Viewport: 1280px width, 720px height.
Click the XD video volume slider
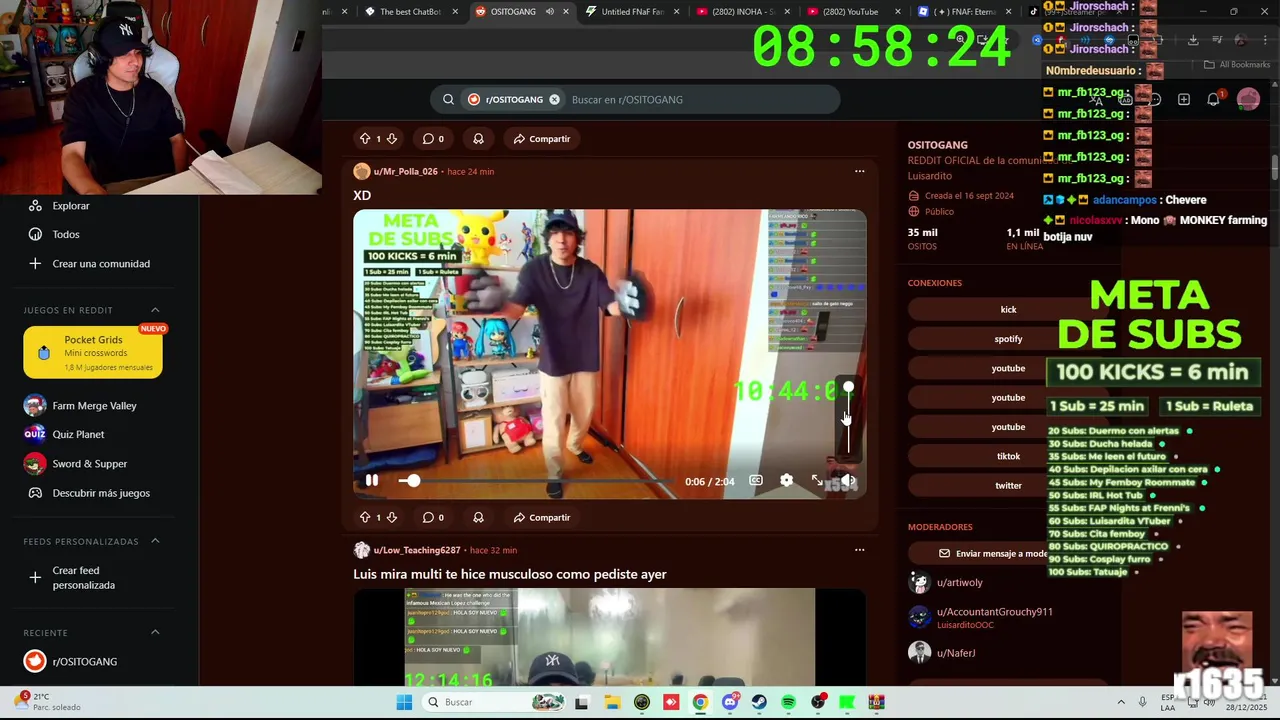click(x=848, y=420)
